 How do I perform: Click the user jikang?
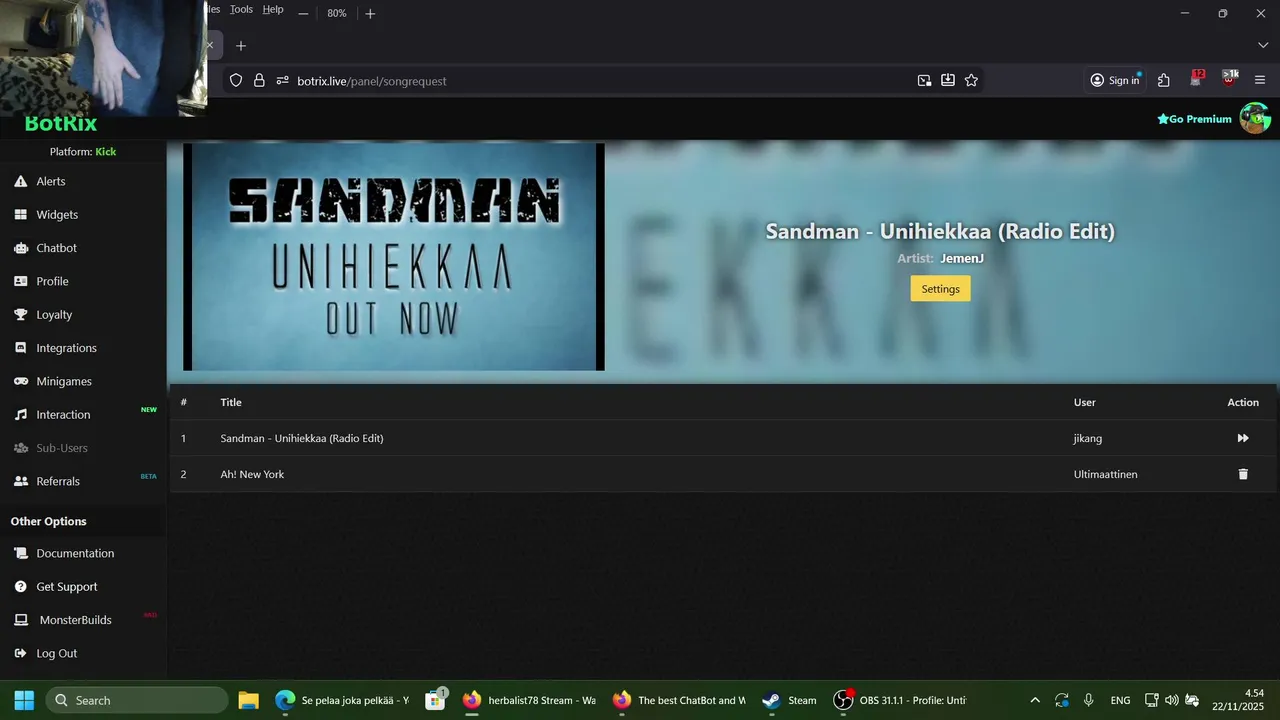click(x=1088, y=438)
